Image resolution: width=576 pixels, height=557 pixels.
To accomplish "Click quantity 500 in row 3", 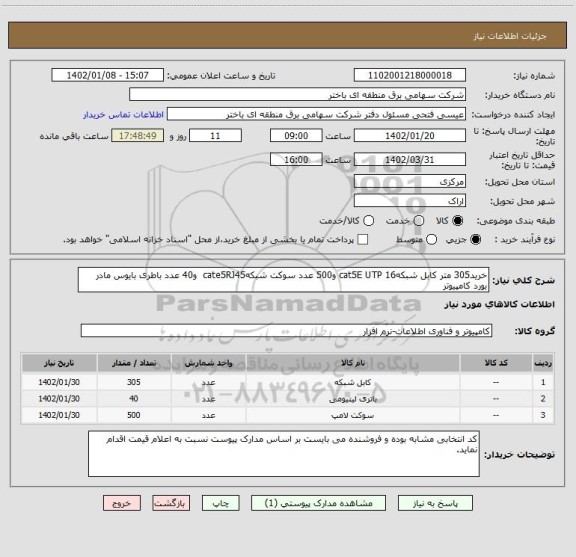I will tap(134, 415).
